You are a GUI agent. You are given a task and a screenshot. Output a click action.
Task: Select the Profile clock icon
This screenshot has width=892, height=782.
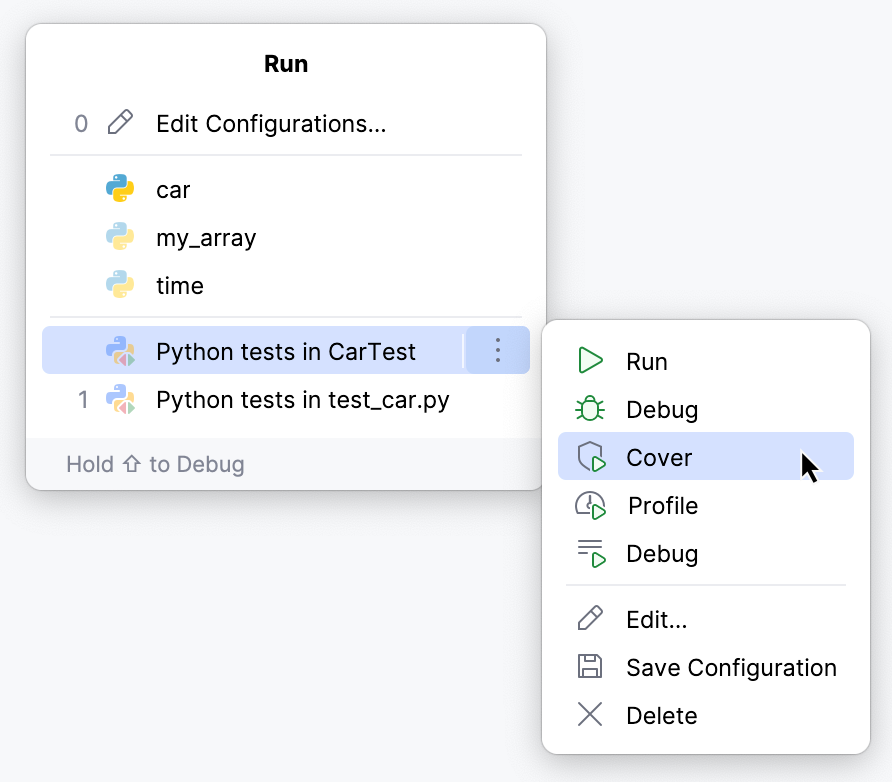tap(590, 505)
